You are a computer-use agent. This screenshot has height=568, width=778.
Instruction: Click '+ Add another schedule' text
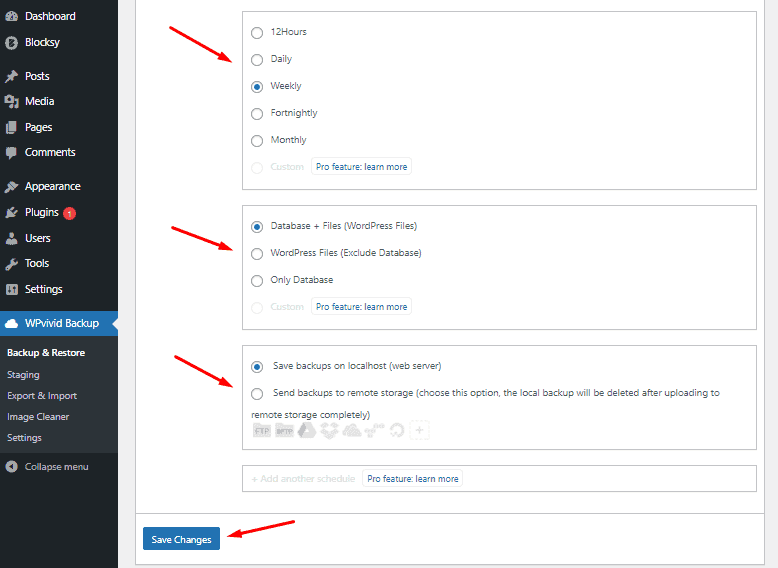coord(303,479)
